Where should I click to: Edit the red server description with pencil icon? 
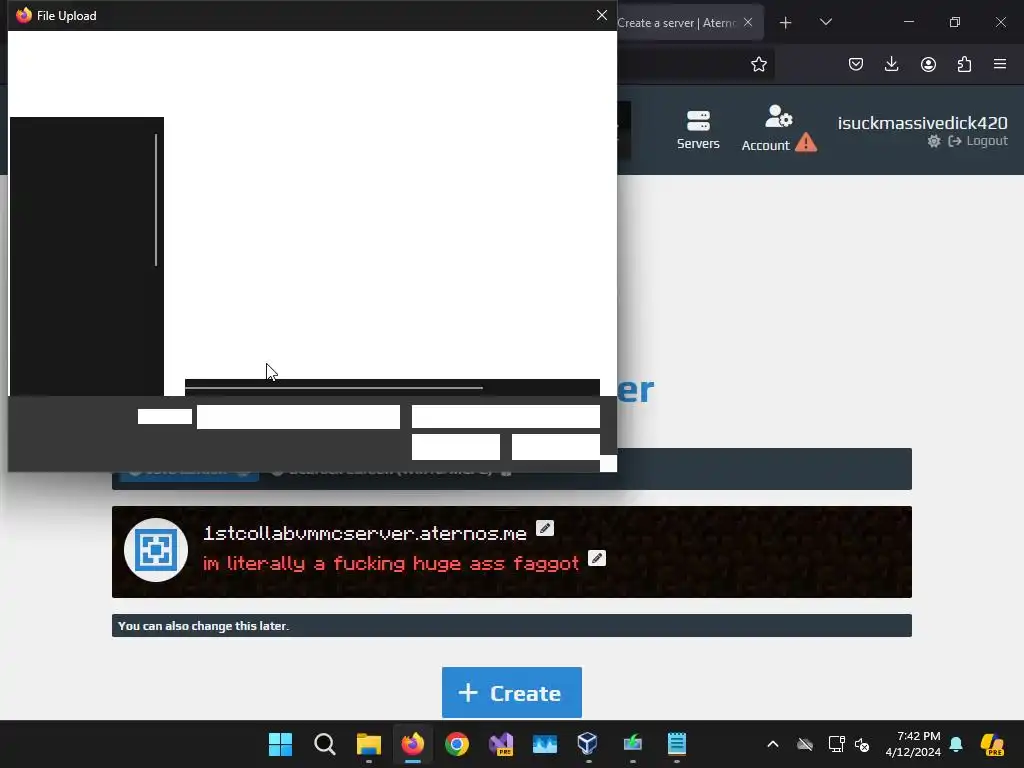coord(597,558)
